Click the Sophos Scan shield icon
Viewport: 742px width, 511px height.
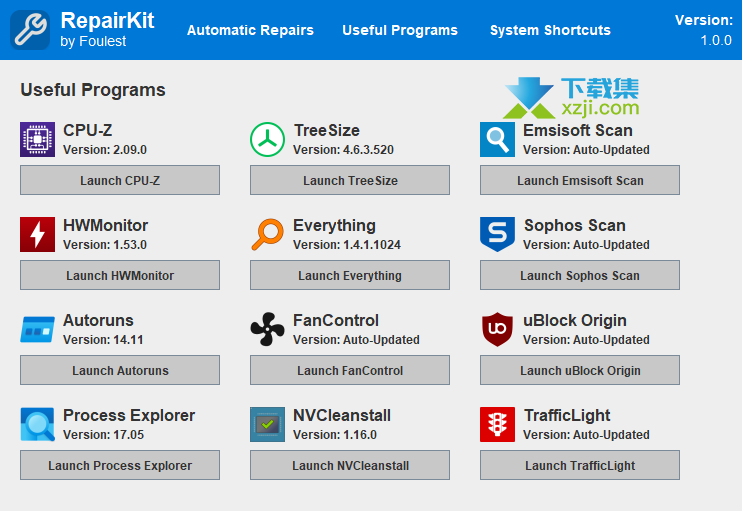[x=497, y=234]
